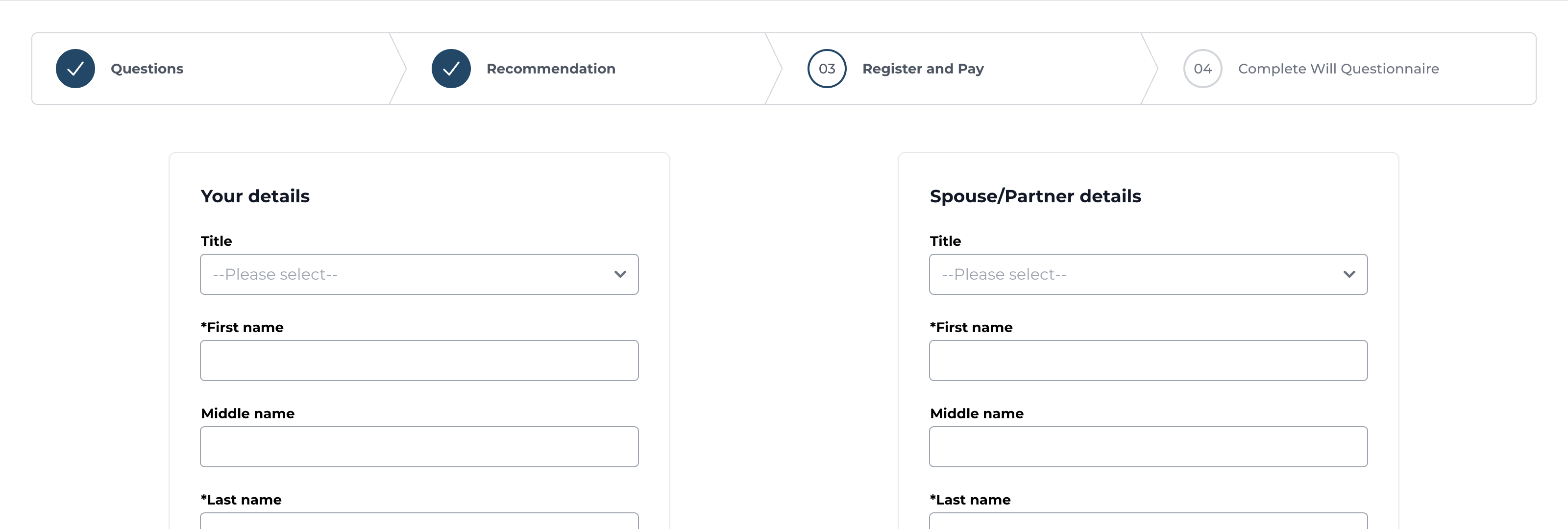
Task: Open the Your details Title dropdown
Action: [x=419, y=275]
